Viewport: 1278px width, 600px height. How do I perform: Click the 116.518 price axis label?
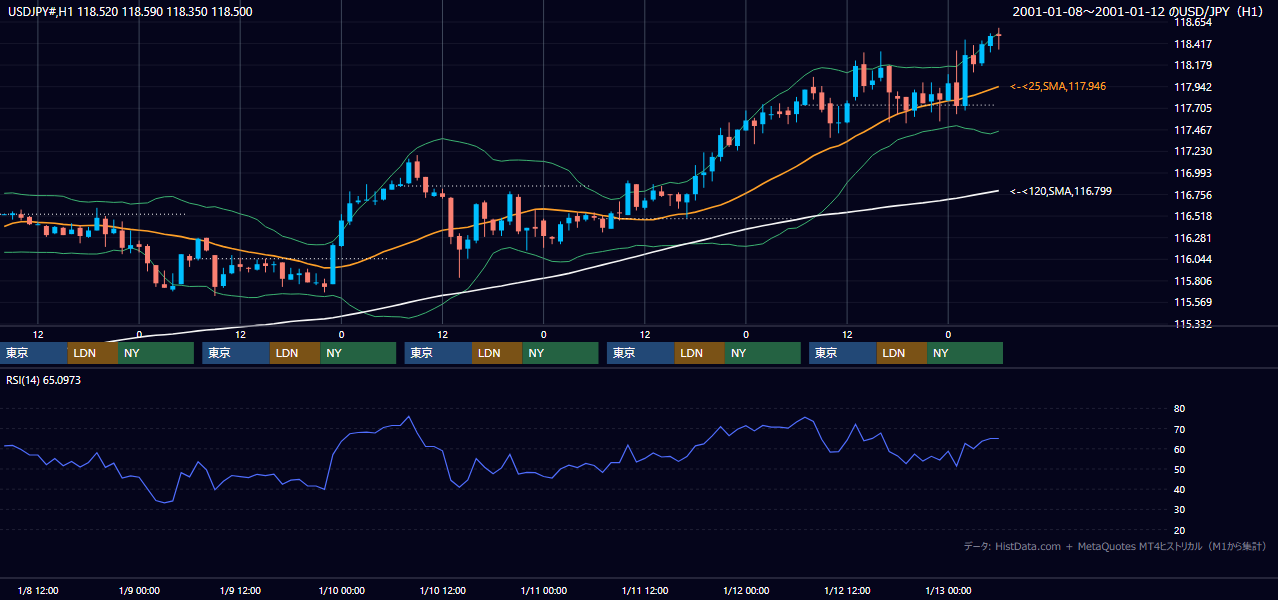tap(1192, 216)
